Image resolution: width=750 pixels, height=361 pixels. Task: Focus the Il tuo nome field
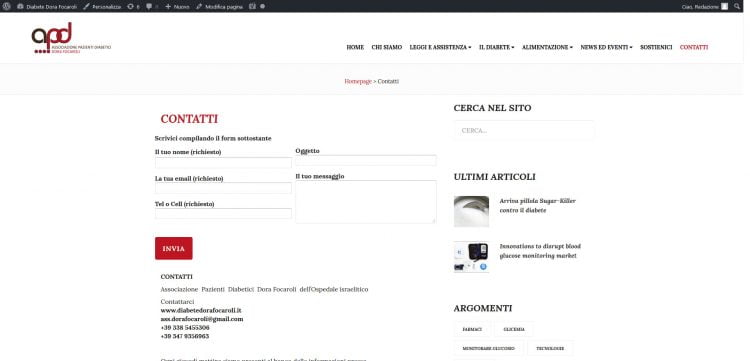pos(223,163)
